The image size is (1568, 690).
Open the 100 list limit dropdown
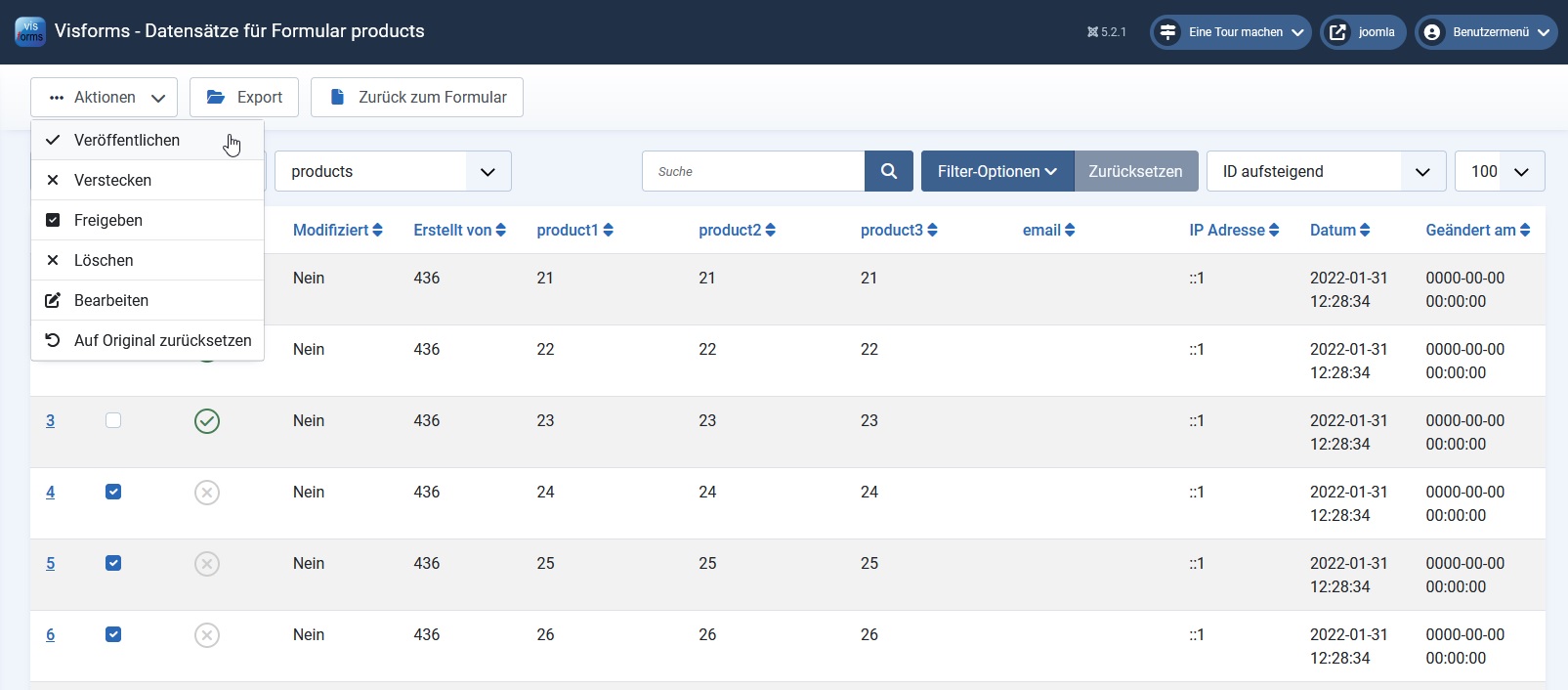click(1499, 171)
